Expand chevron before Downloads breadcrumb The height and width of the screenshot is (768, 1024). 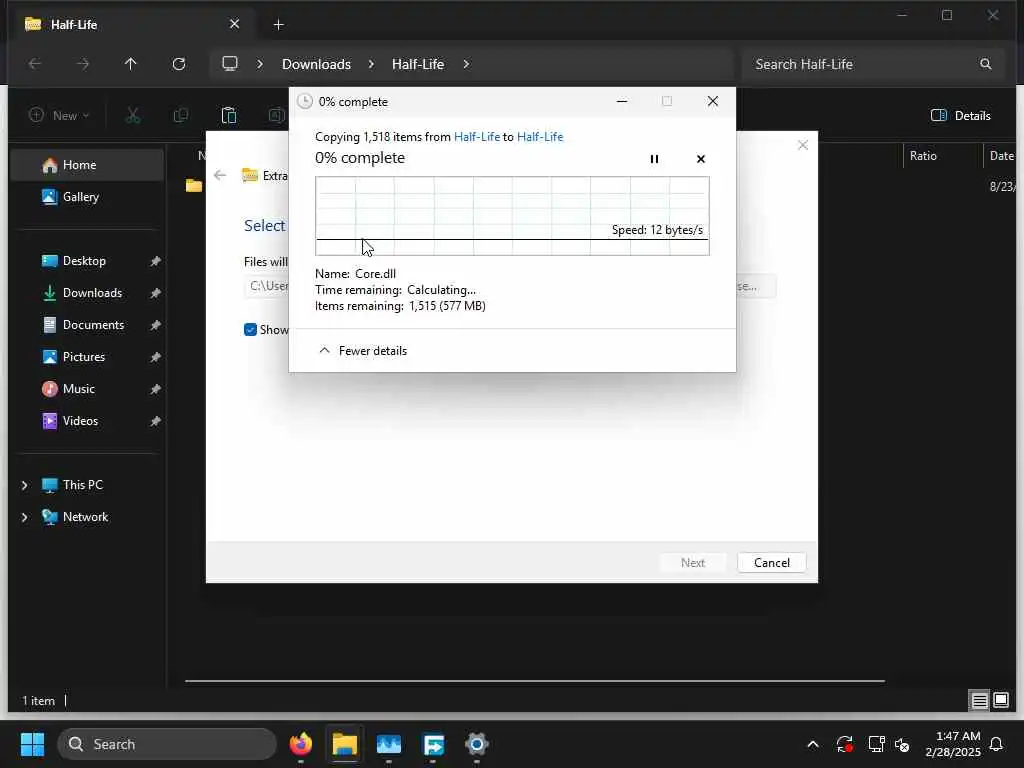[260, 64]
